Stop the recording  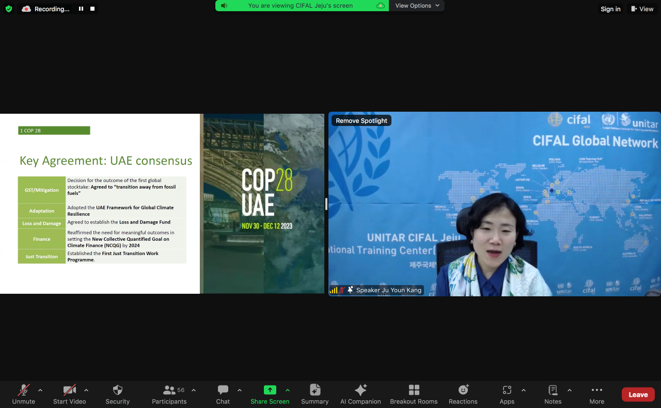(92, 8)
